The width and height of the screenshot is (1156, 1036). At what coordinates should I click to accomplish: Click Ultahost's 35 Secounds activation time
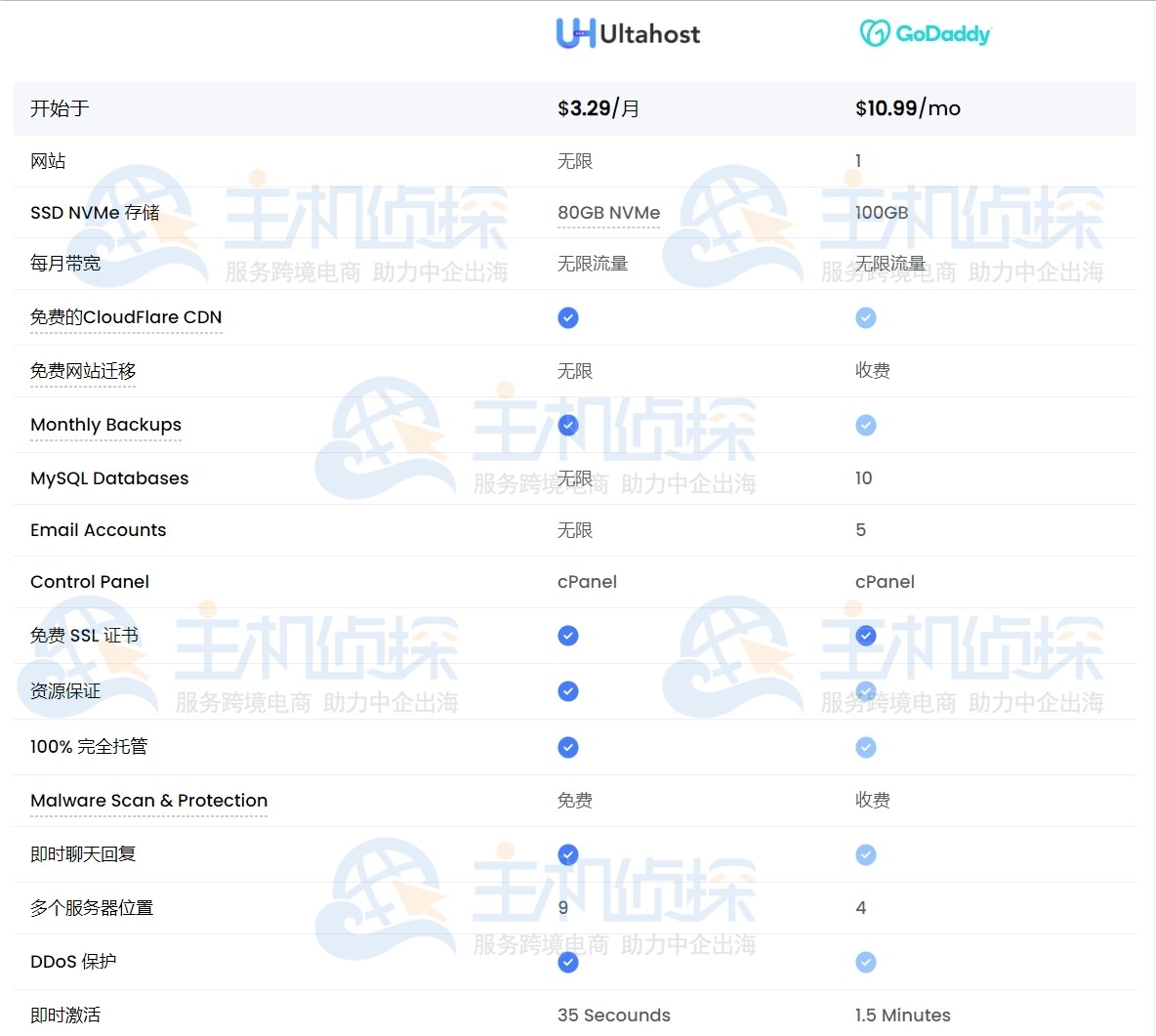pyautogui.click(x=614, y=1015)
